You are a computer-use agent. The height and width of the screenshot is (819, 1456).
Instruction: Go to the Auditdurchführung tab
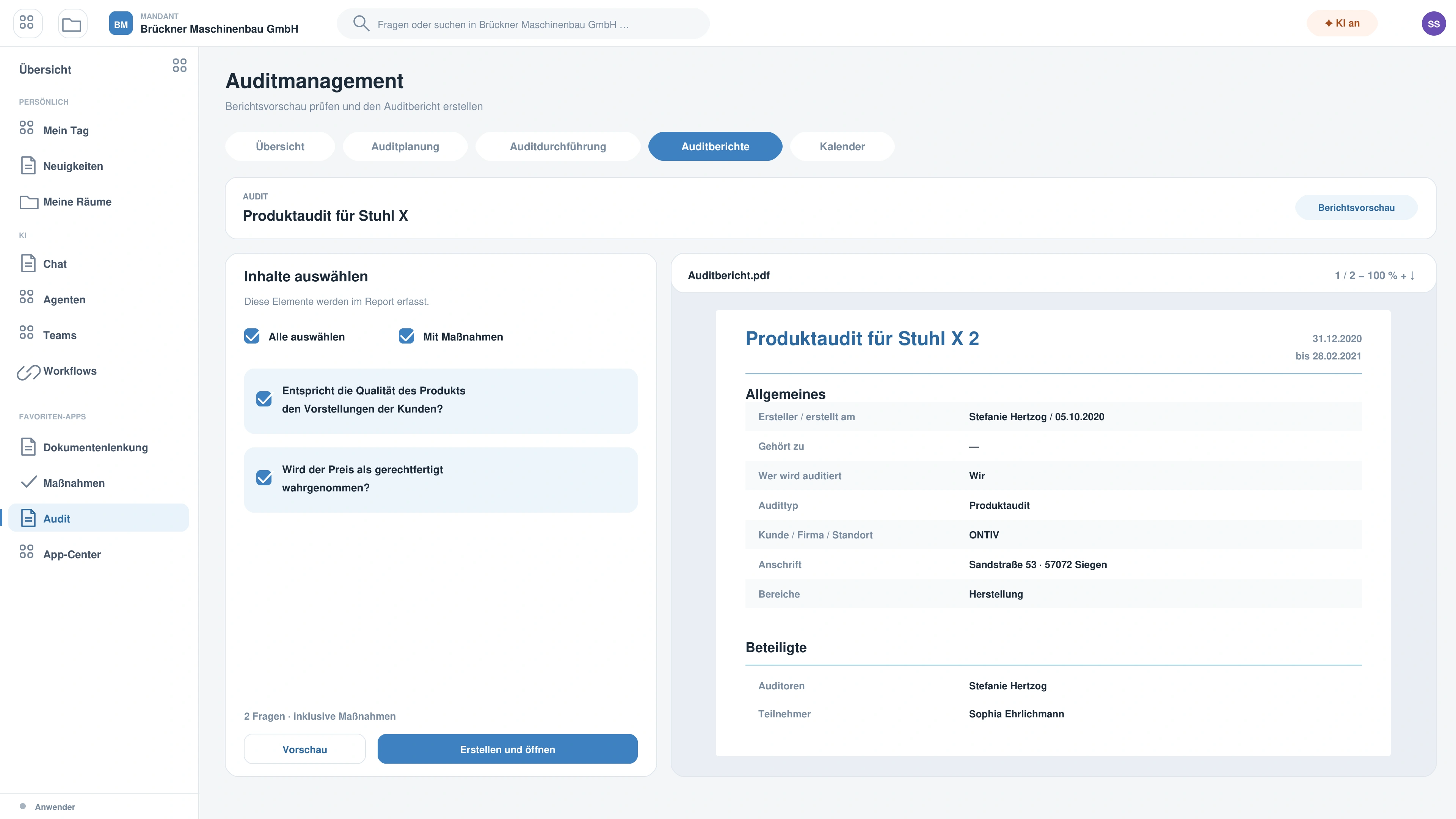(x=557, y=146)
